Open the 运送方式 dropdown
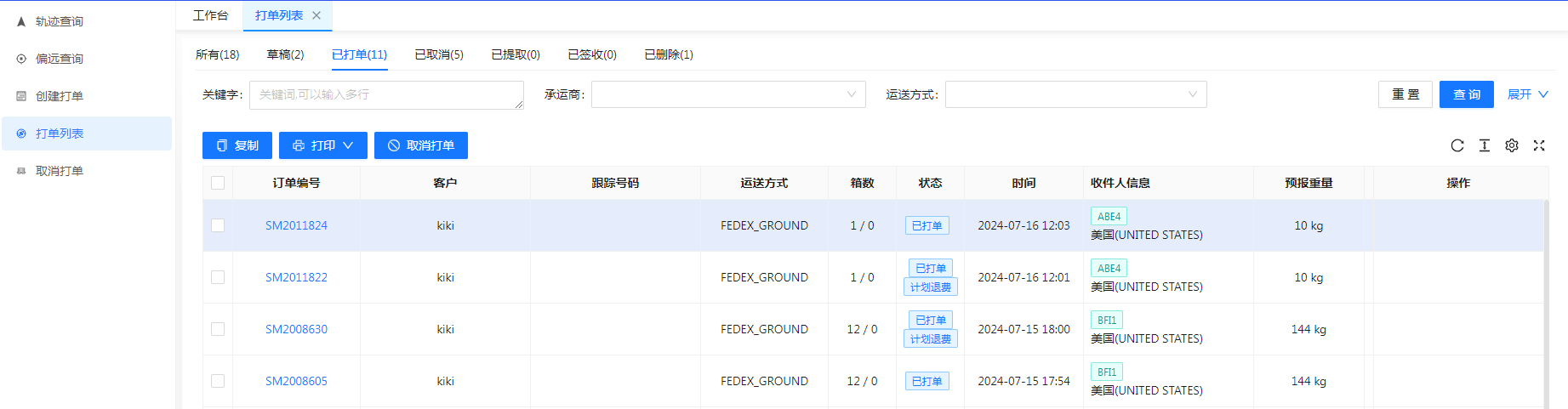 point(1075,94)
